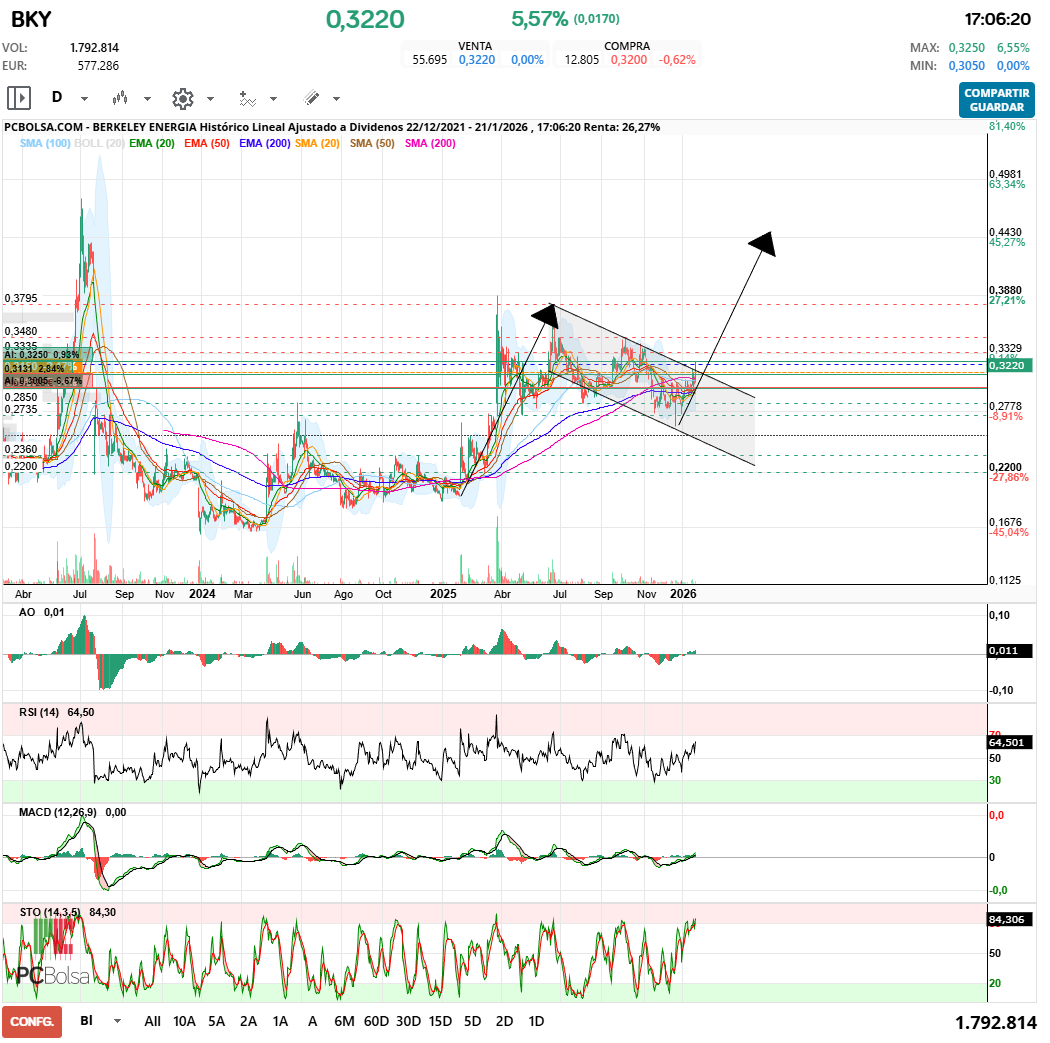This screenshot has height=1043, width=1050.
Task: Open the gear settings icon
Action: pyautogui.click(x=182, y=98)
